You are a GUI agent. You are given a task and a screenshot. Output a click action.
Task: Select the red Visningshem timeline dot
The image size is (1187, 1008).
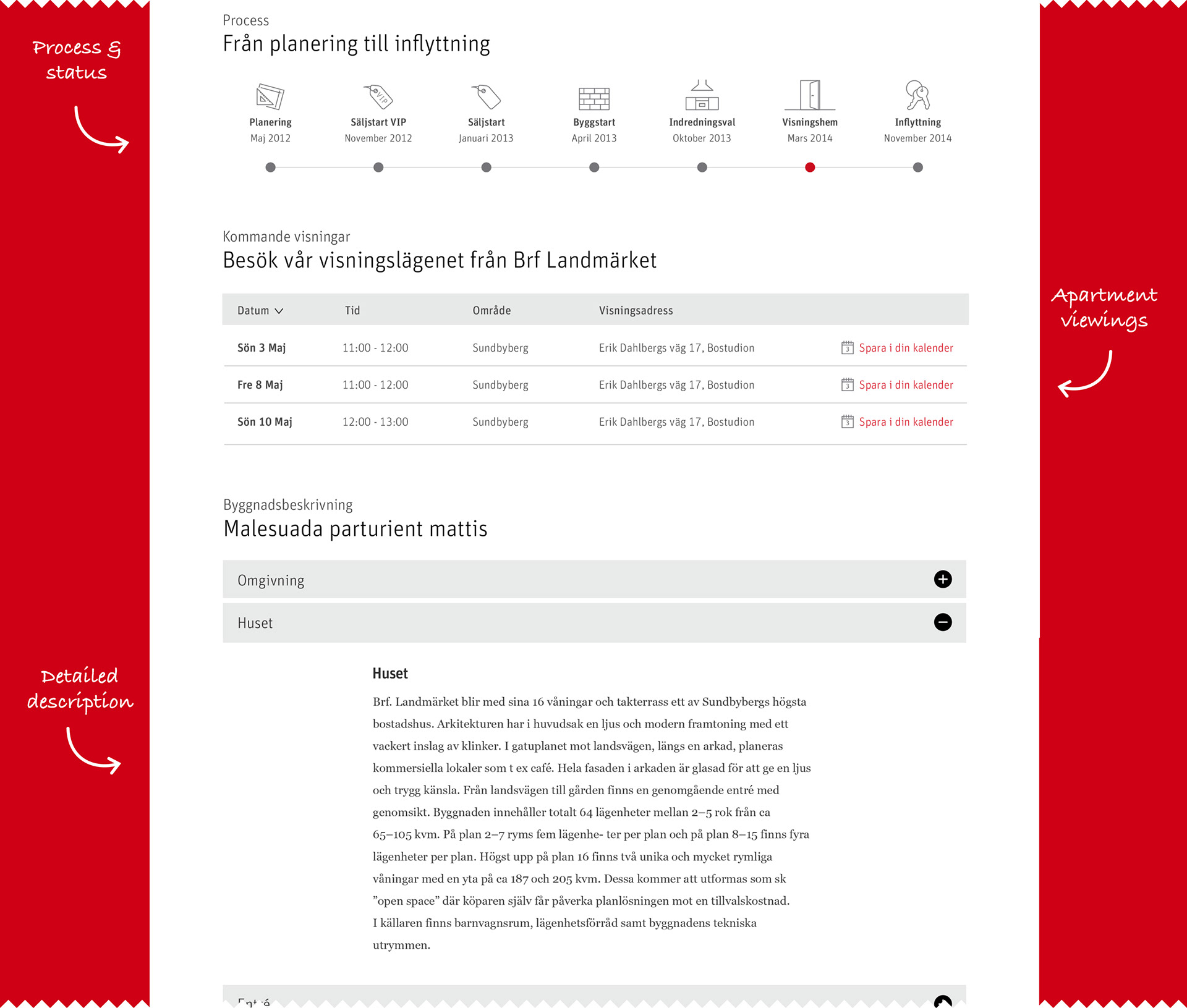pos(810,167)
